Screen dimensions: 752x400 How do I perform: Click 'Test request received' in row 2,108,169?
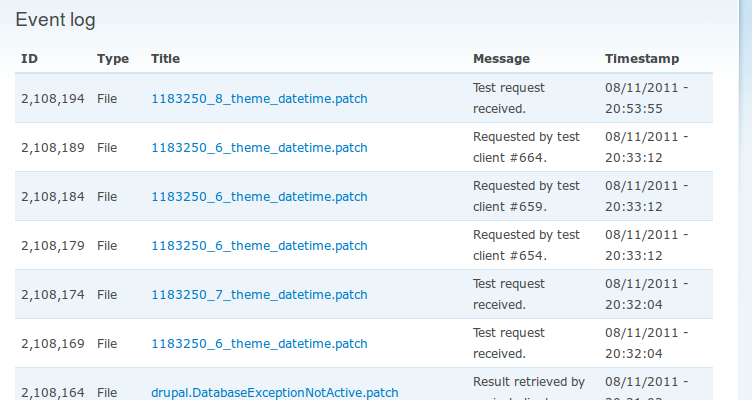pyautogui.click(x=509, y=343)
